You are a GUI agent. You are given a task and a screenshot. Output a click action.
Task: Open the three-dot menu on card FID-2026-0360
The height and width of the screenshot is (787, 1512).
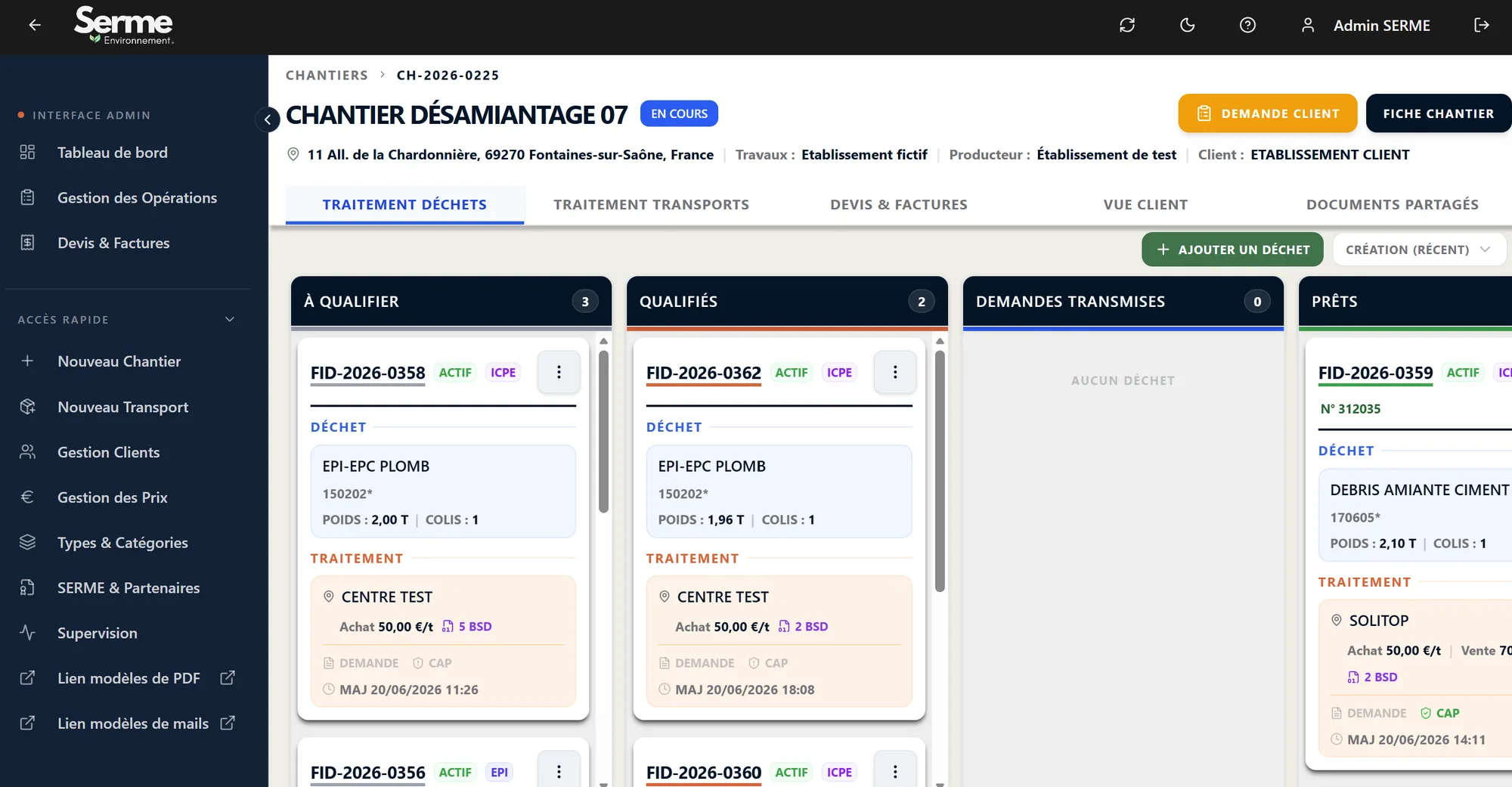(895, 771)
